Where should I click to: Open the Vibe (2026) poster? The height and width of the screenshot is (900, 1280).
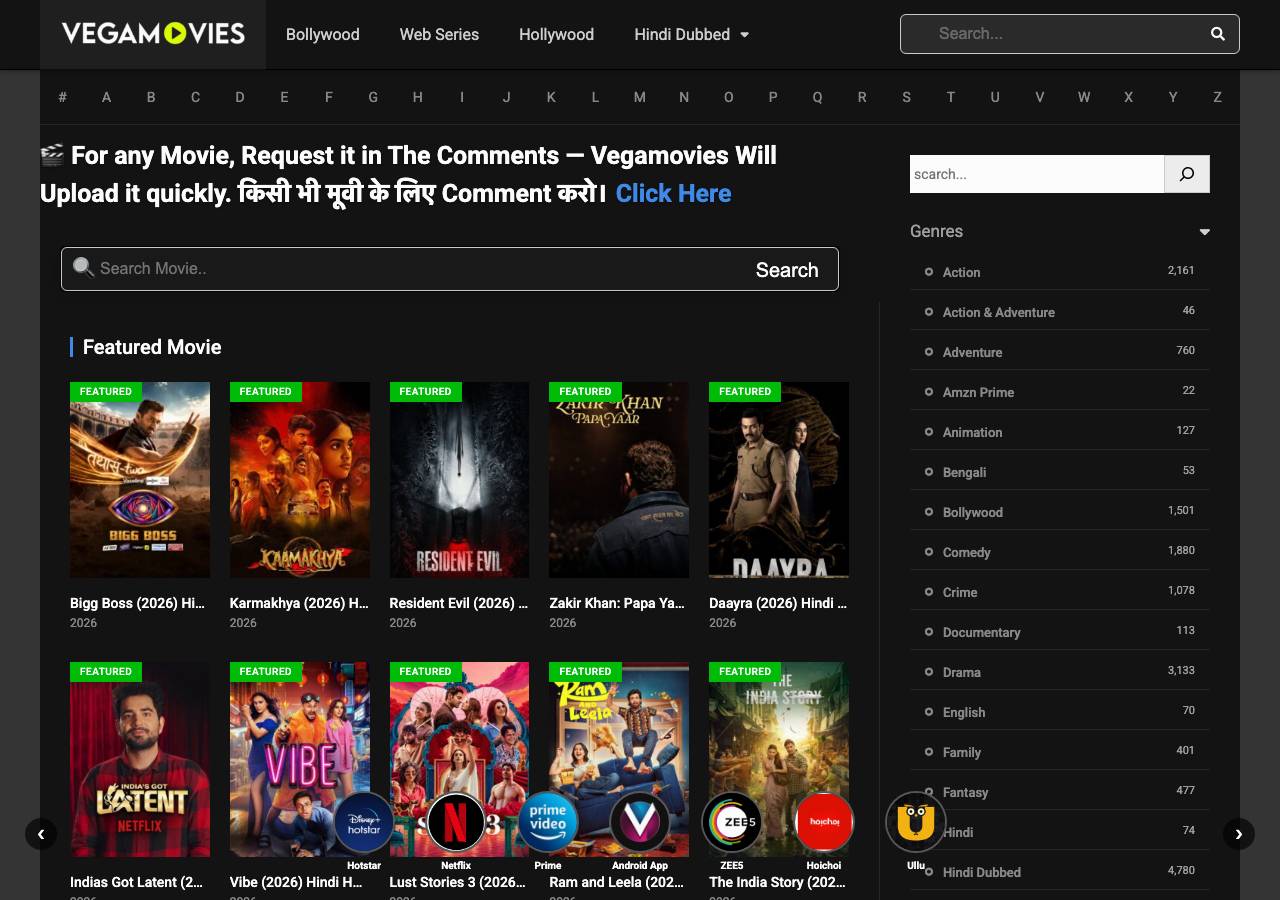click(300, 759)
